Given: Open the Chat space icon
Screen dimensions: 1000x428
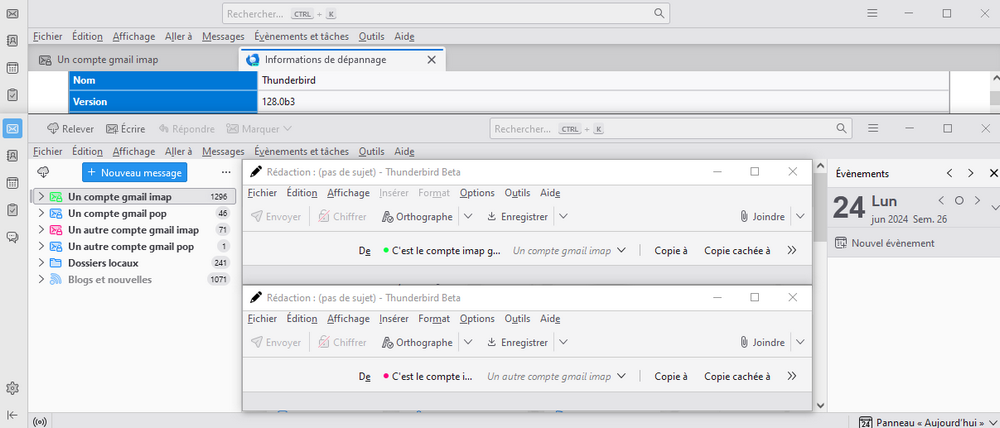Looking at the screenshot, I should pyautogui.click(x=12, y=237).
